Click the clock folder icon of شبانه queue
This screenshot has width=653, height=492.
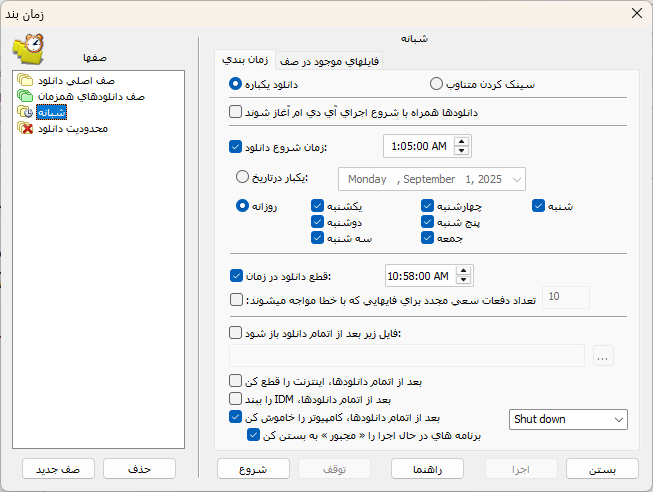[25, 112]
